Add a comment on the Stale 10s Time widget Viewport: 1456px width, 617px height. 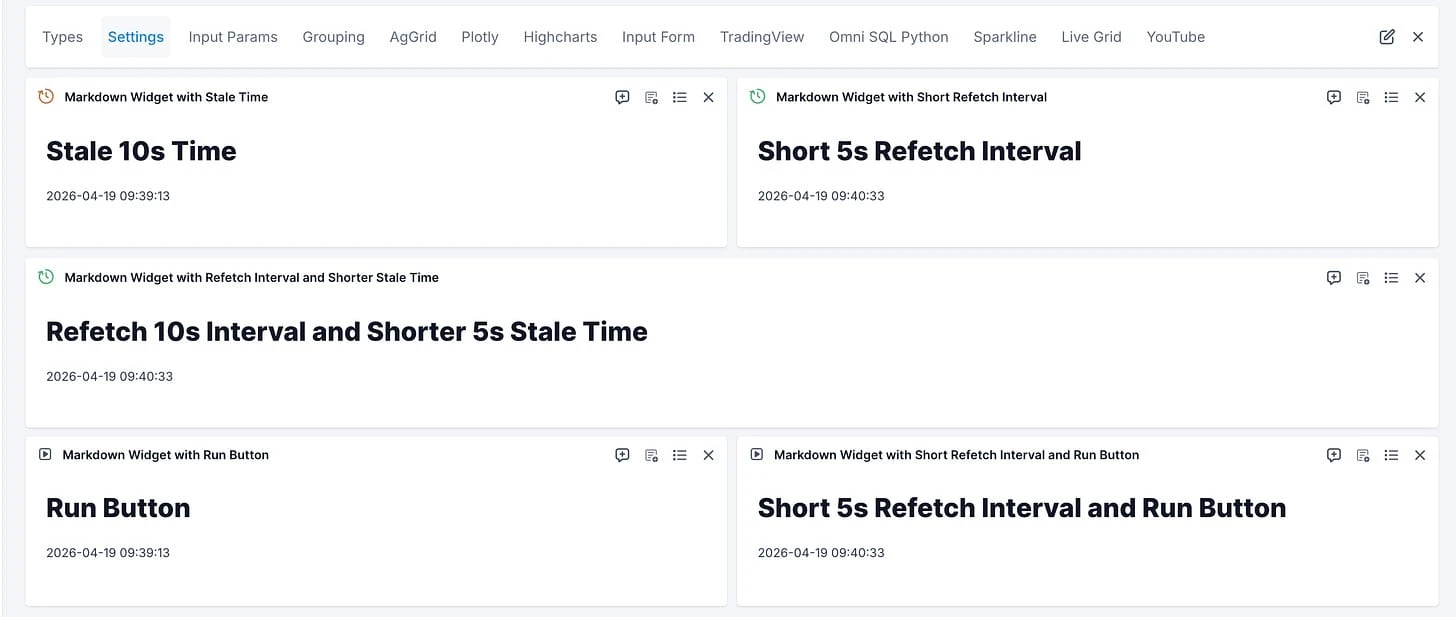[x=622, y=97]
